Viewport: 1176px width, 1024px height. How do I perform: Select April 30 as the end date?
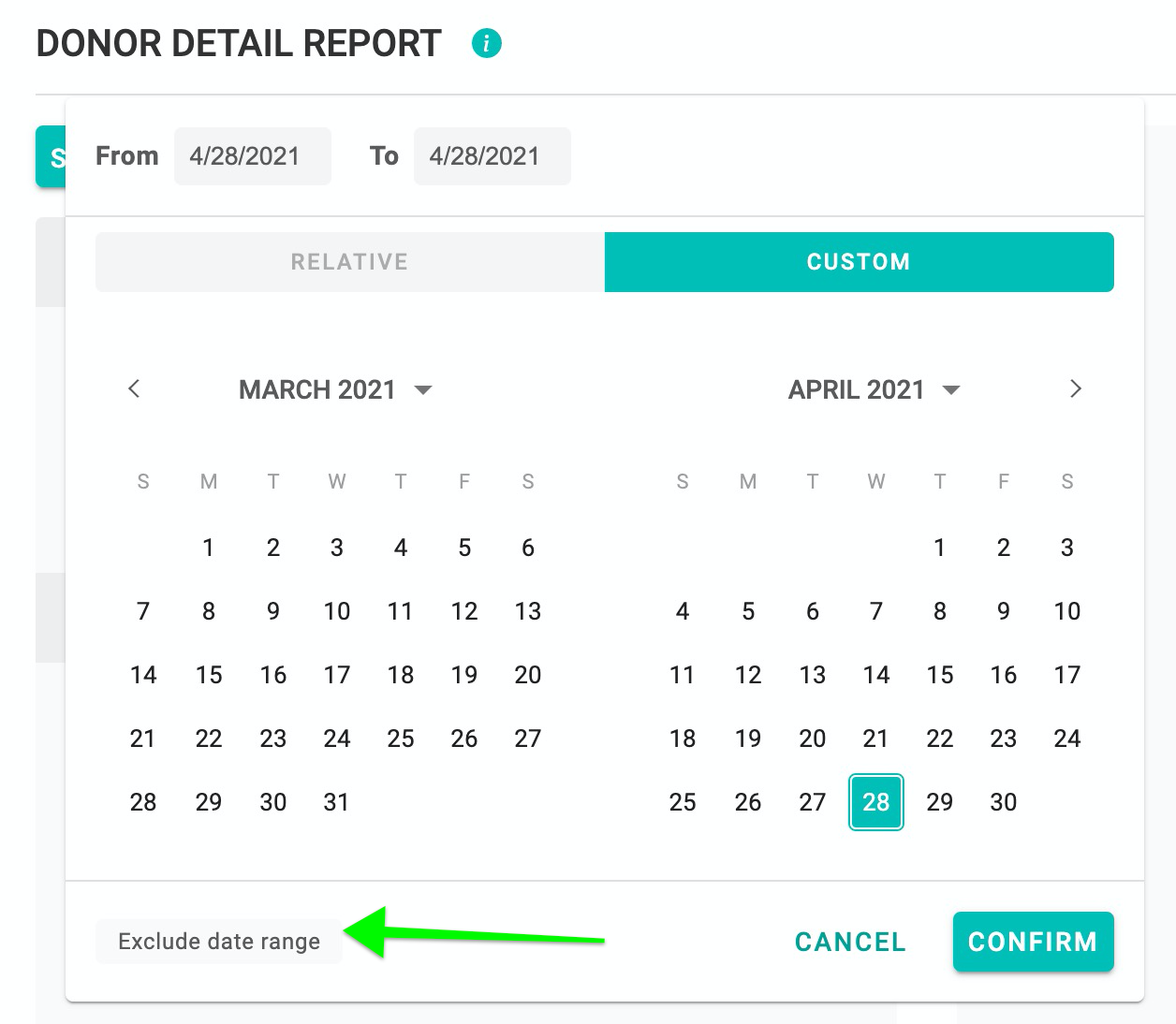[x=1003, y=801]
